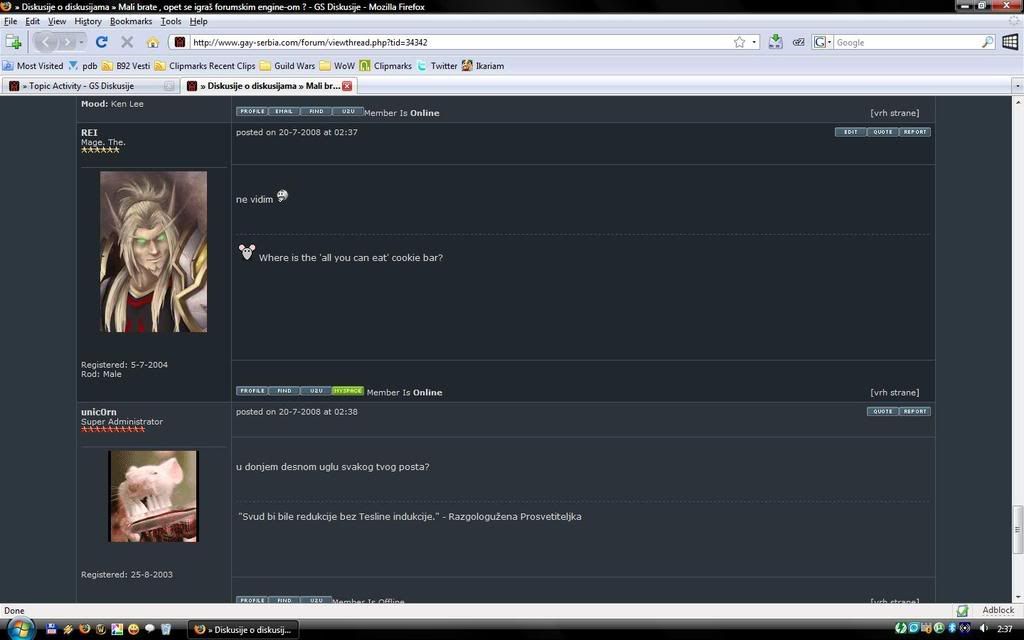Open the Tools menu

pos(171,22)
